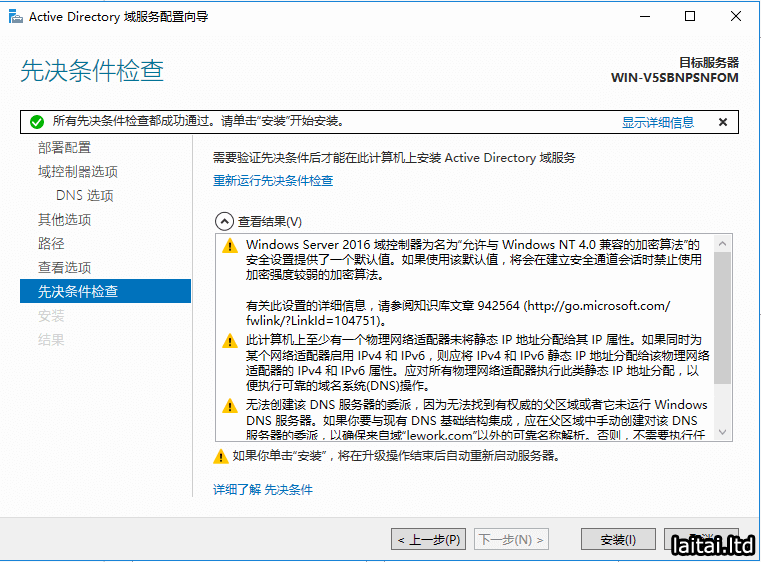Go to 部署配置 step in sidebar

point(64,148)
